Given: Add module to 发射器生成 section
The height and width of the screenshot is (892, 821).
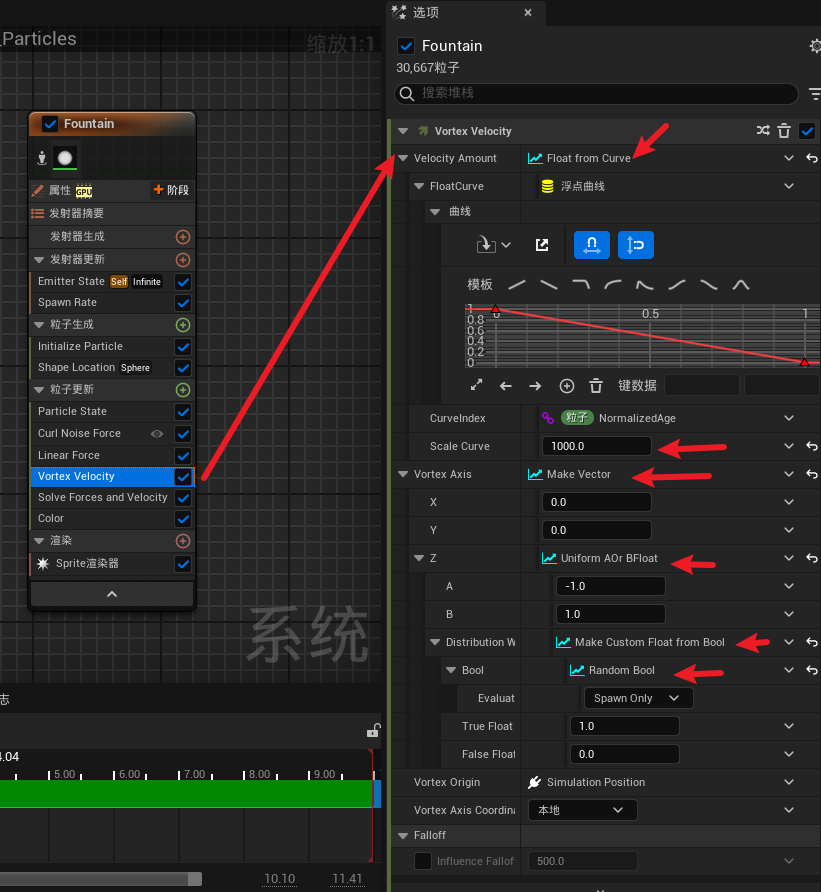Looking at the screenshot, I should pos(183,237).
